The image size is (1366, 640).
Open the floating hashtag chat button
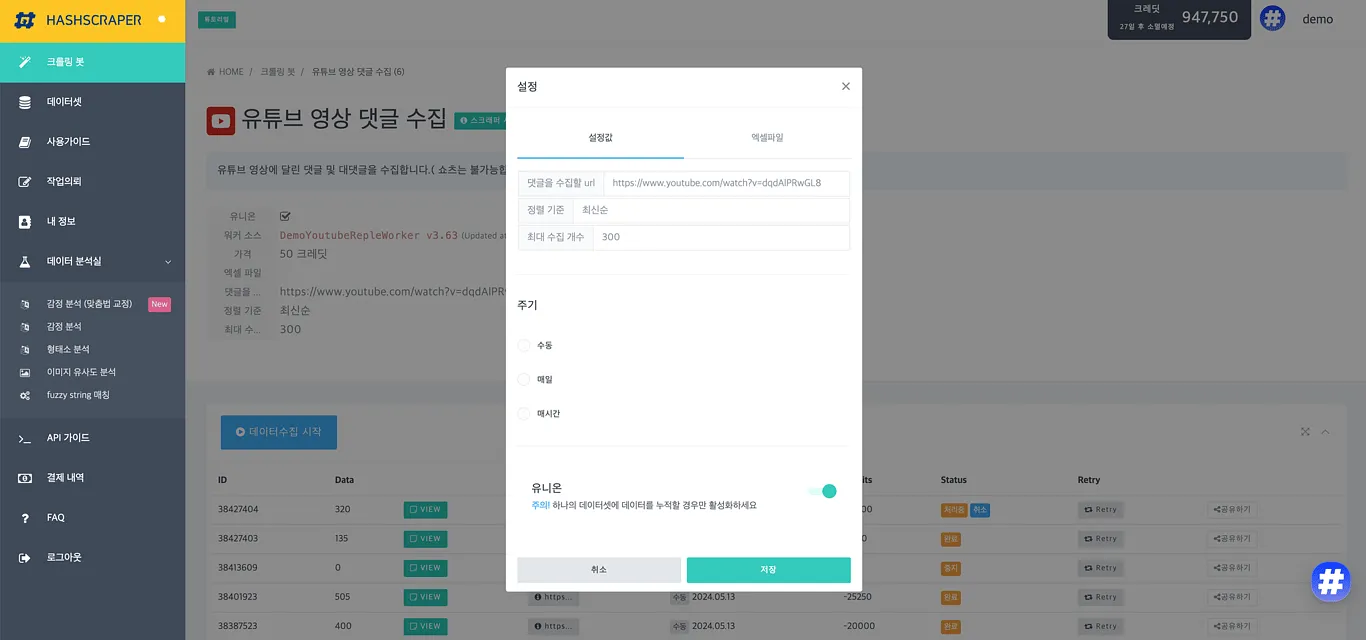point(1330,580)
